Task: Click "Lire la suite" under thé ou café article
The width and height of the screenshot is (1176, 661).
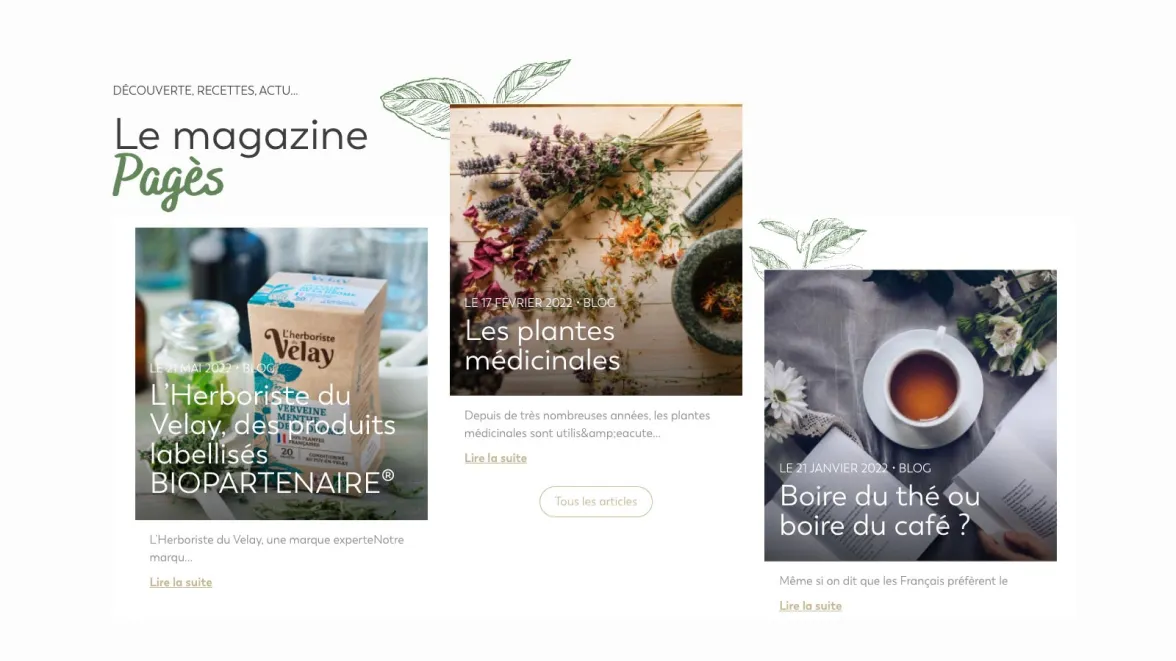Action: (x=810, y=605)
